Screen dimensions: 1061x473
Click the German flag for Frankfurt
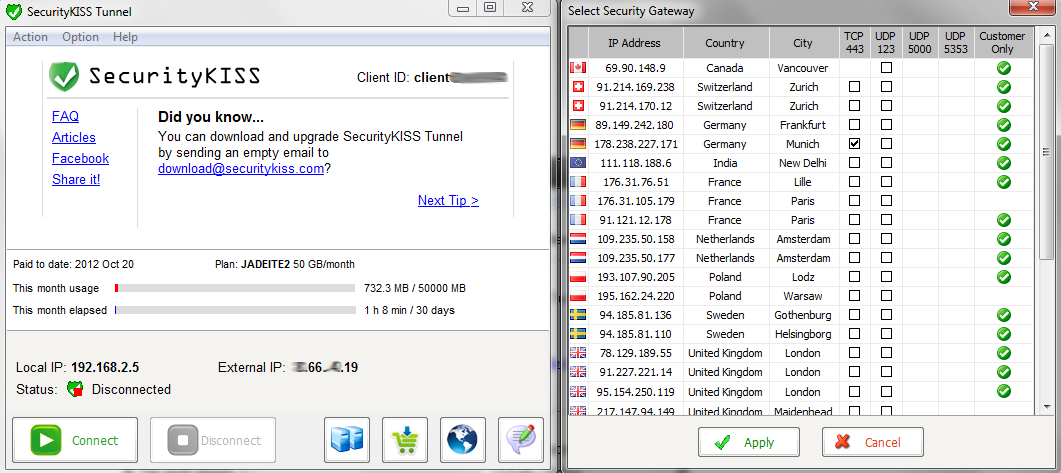tap(578, 125)
